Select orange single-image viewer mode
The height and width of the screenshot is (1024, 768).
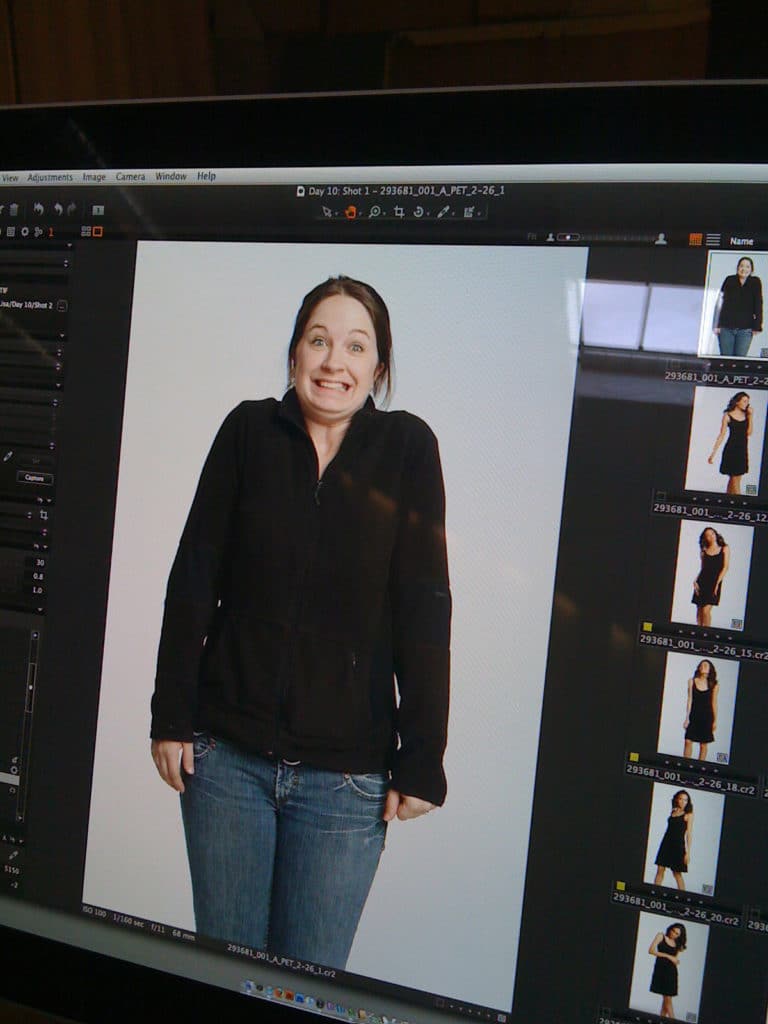98,231
